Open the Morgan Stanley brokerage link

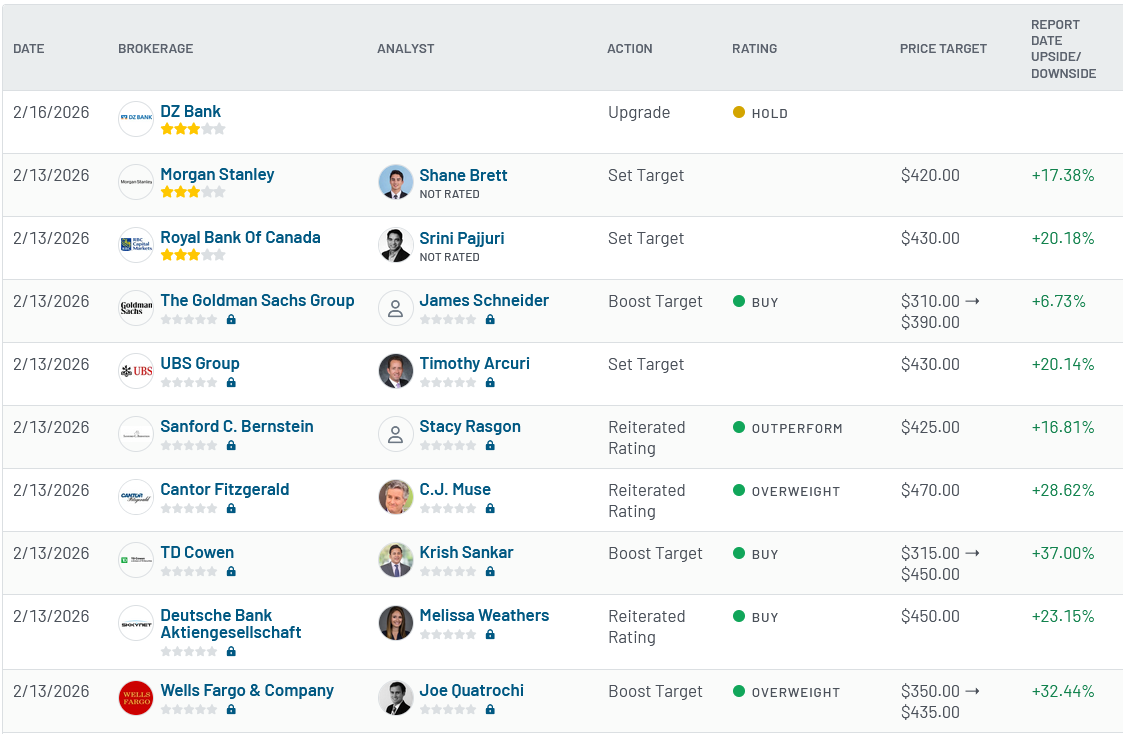[217, 175]
